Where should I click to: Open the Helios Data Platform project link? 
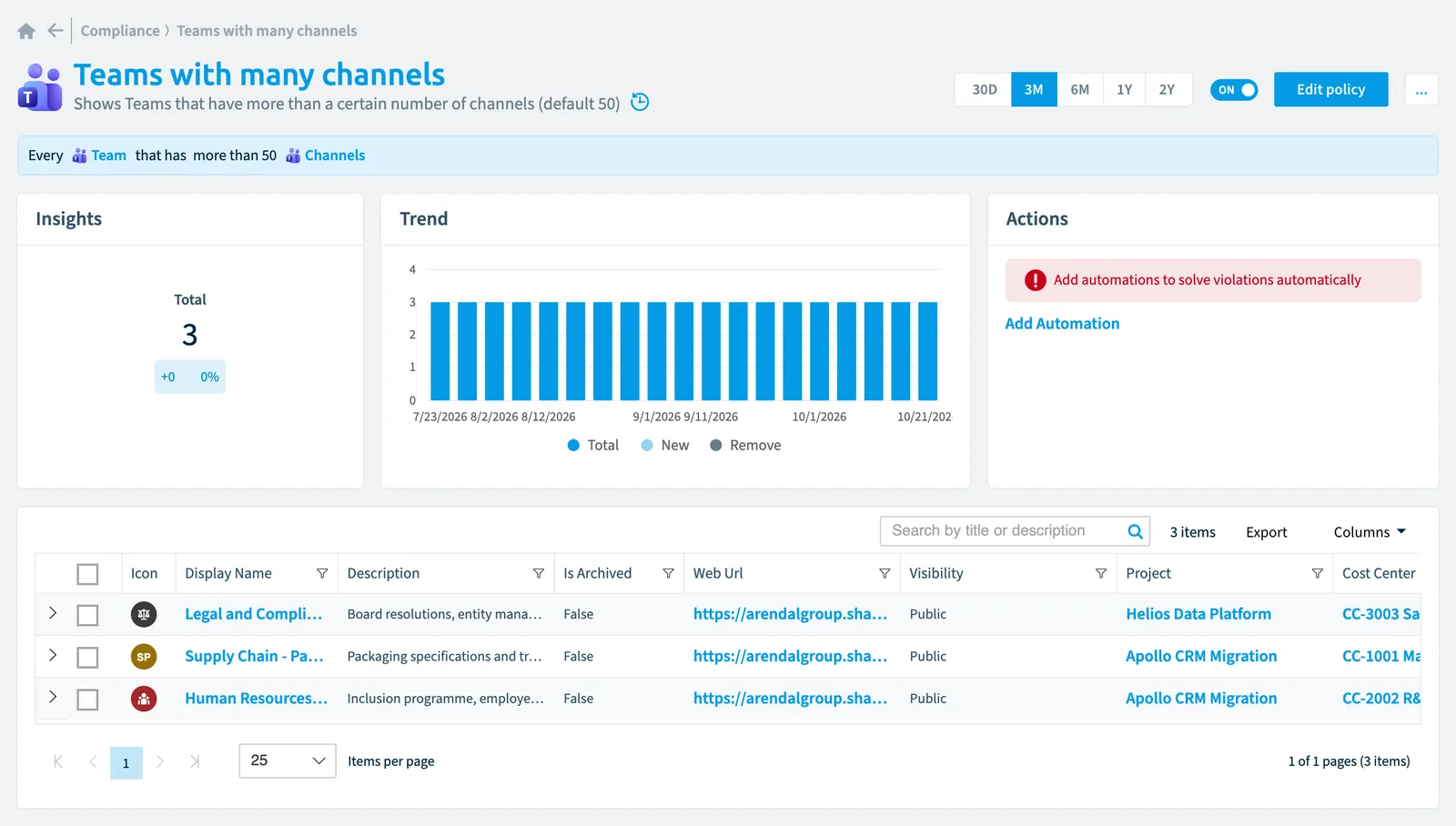pyautogui.click(x=1198, y=614)
